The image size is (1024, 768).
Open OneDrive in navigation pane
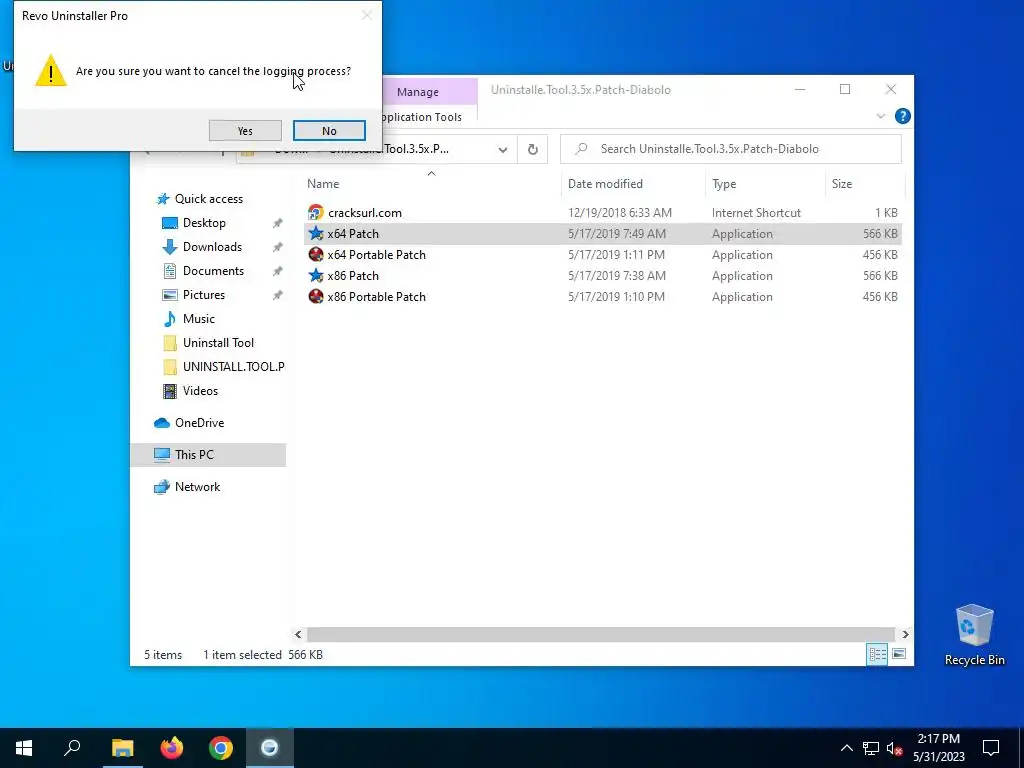pos(199,423)
